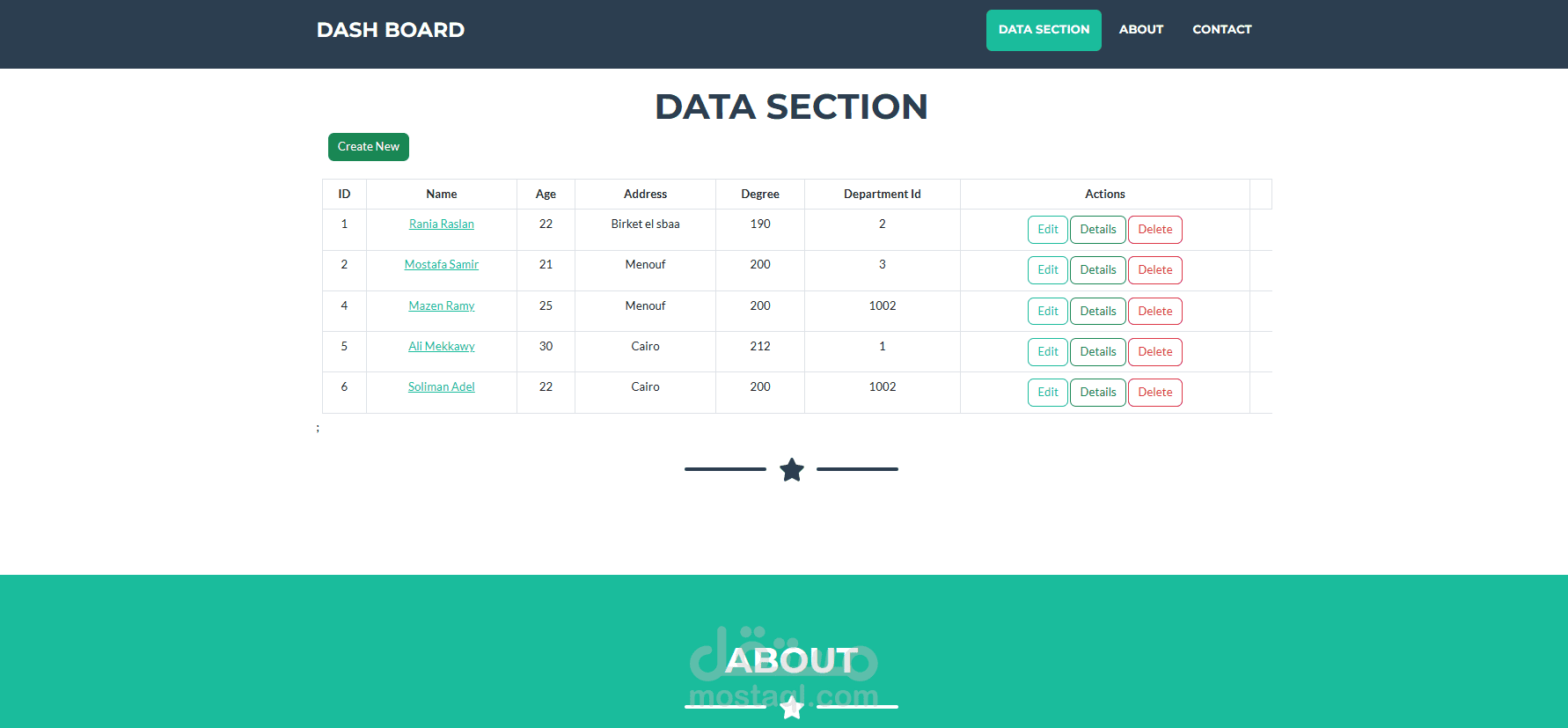Open Ali Mekkawy's name link
Screen dimensions: 1568x728
coord(442,347)
